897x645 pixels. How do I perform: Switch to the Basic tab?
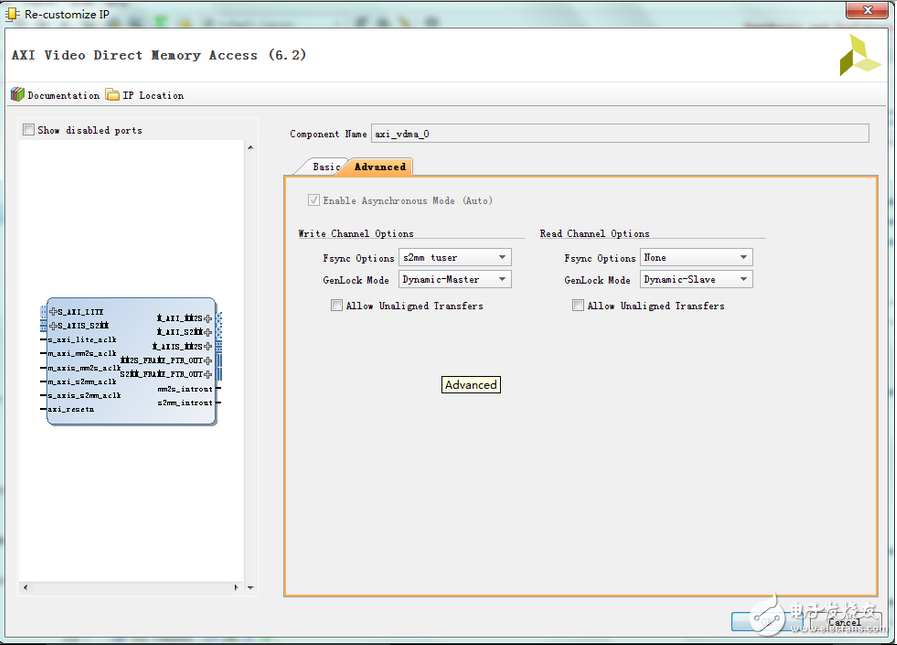[325, 167]
